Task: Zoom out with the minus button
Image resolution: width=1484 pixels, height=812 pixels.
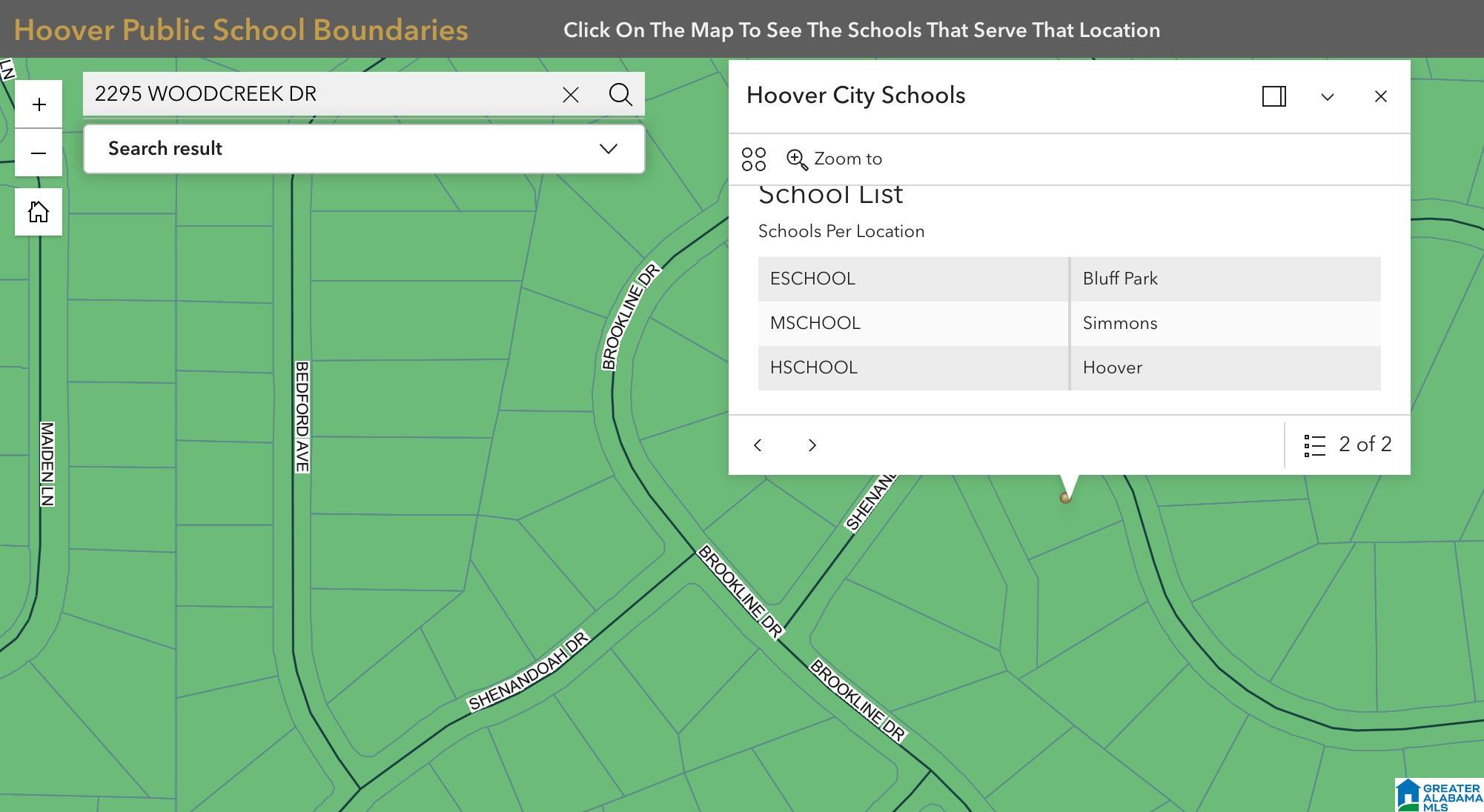Action: (39, 153)
